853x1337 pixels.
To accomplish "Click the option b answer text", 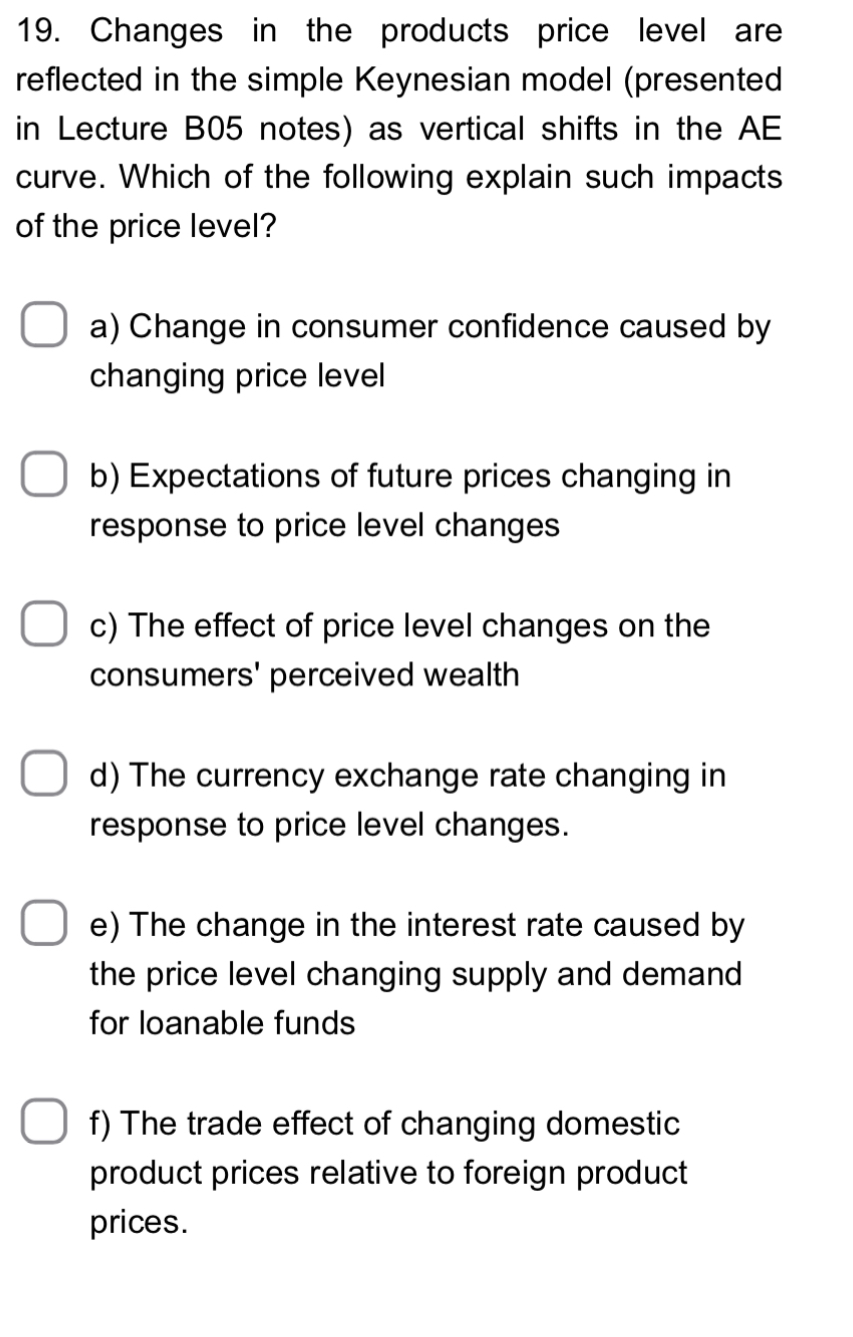I will [x=410, y=500].
